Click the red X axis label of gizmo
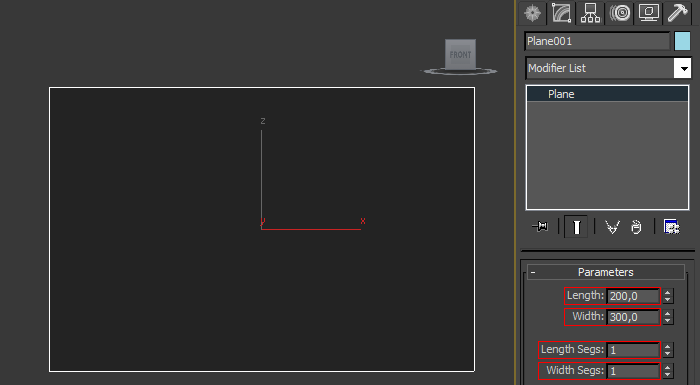The width and height of the screenshot is (700, 385). click(x=363, y=221)
